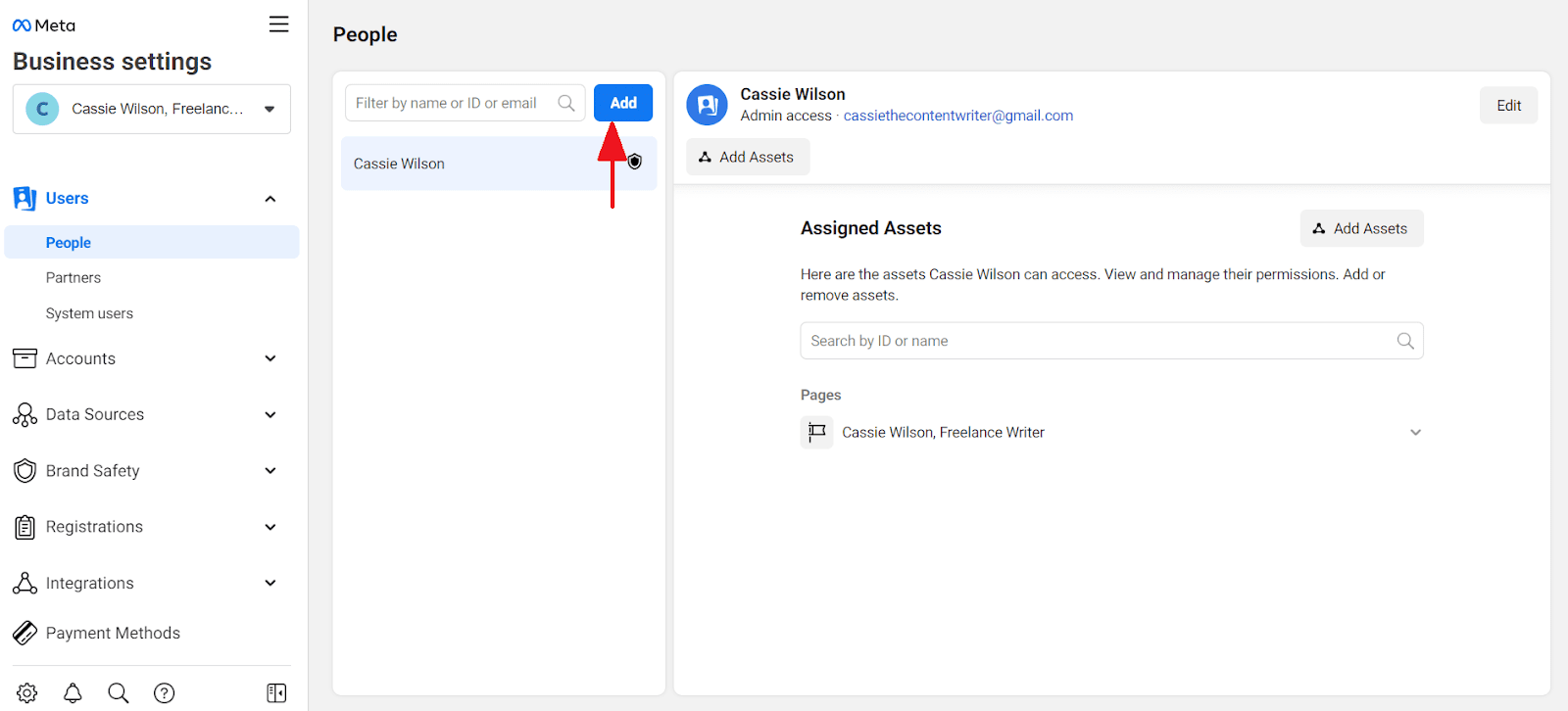
Task: Focus the Search by ID or name field
Action: (x=1112, y=341)
